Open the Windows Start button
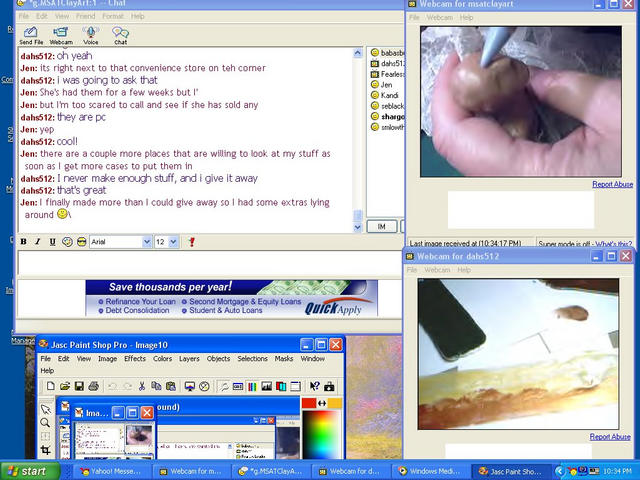Screen dimensions: 640x480 [29, 471]
